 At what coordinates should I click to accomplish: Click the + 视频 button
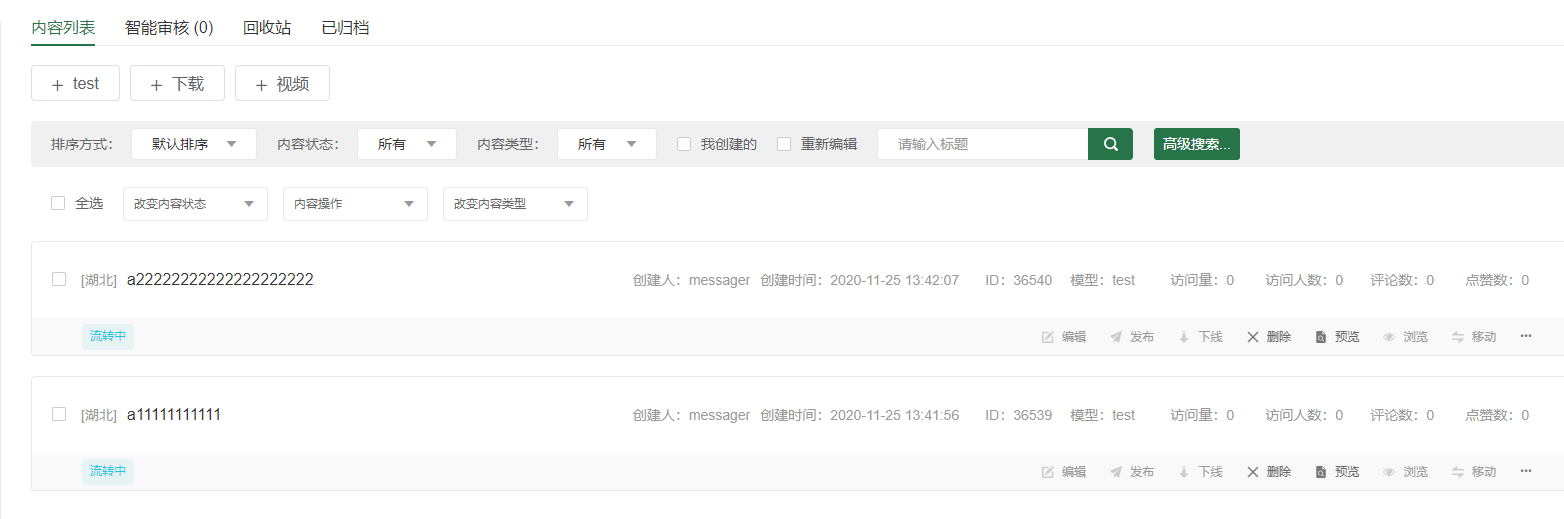click(282, 84)
